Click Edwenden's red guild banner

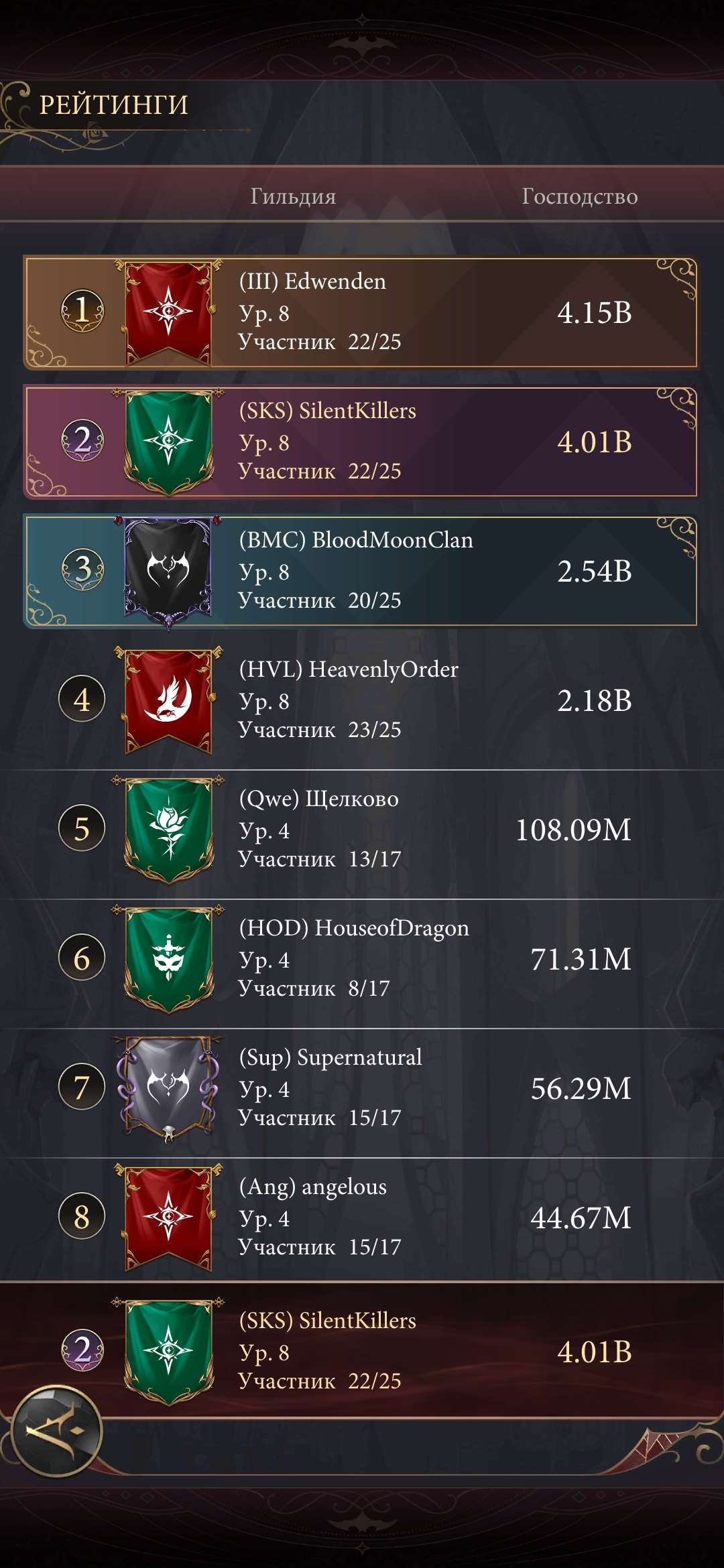pyautogui.click(x=169, y=312)
